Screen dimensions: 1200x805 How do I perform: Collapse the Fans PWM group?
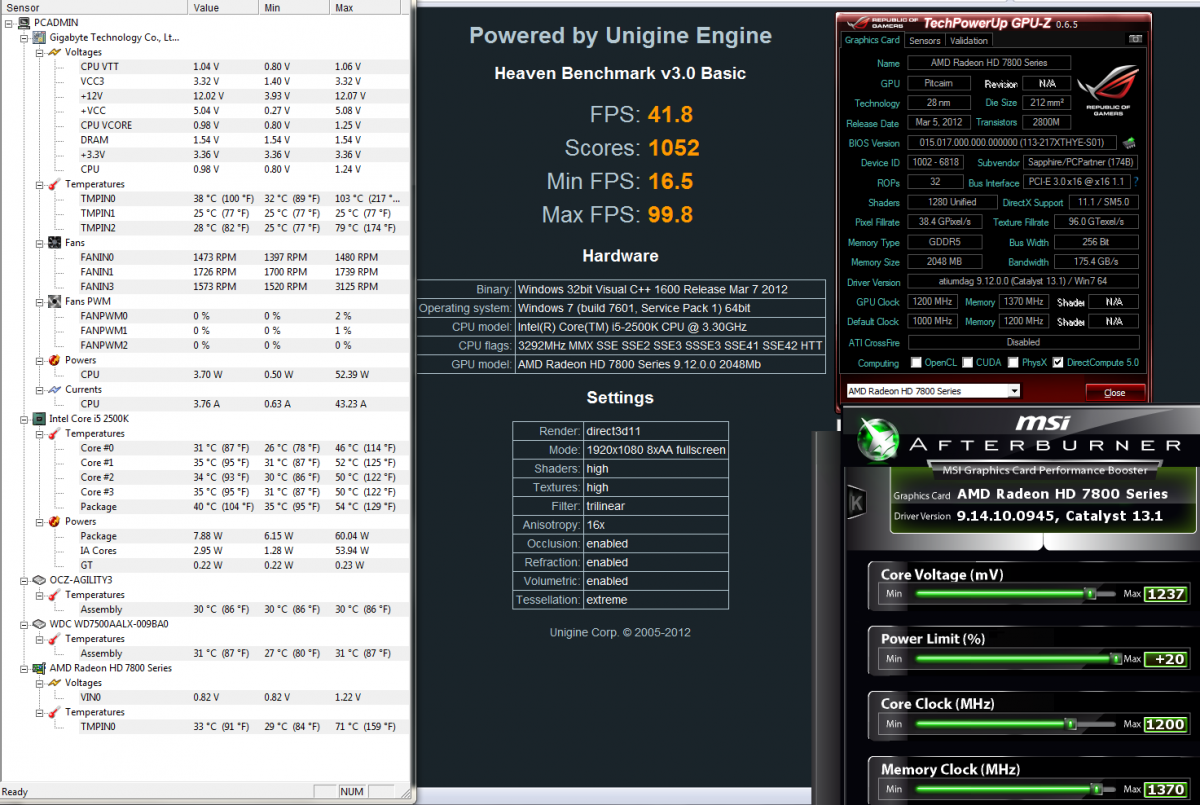point(39,301)
